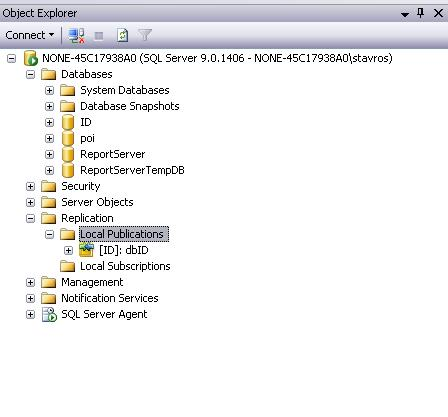This screenshot has height=417, width=448.
Task: Select the ReportServerTempDB database
Action: pyautogui.click(x=132, y=170)
